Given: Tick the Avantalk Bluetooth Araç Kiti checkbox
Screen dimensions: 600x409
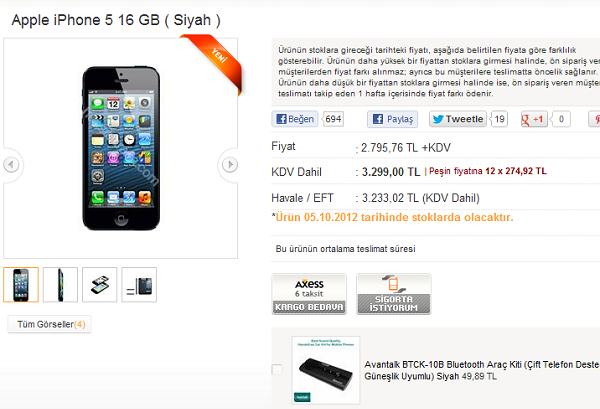Looking at the screenshot, I should pyautogui.click(x=277, y=370).
